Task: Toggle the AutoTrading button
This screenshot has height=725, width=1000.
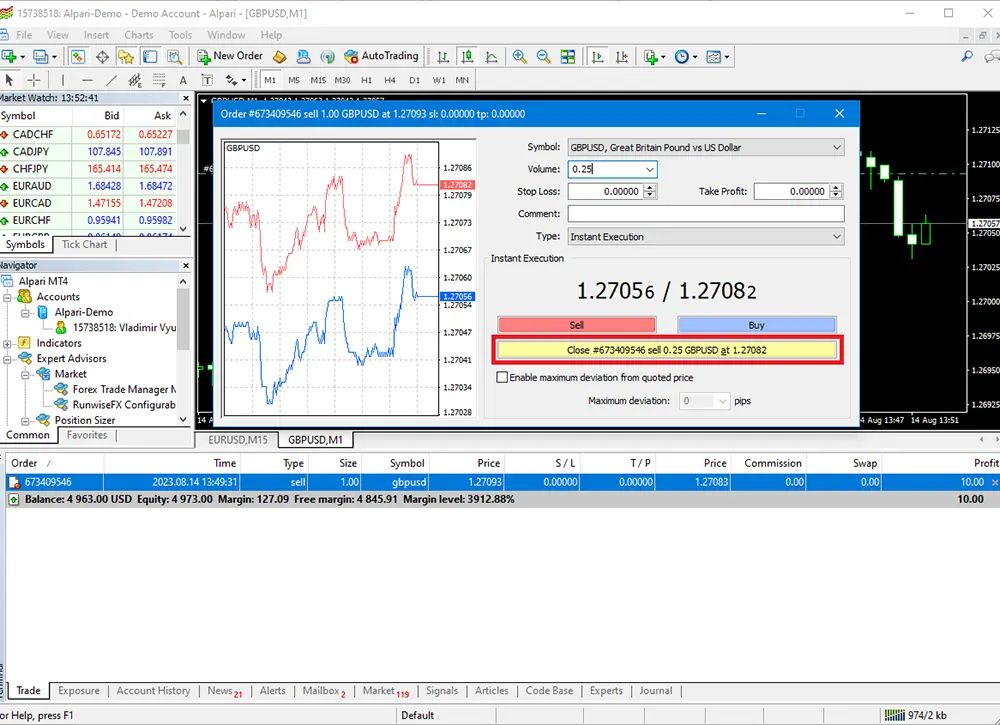Action: pyautogui.click(x=381, y=56)
